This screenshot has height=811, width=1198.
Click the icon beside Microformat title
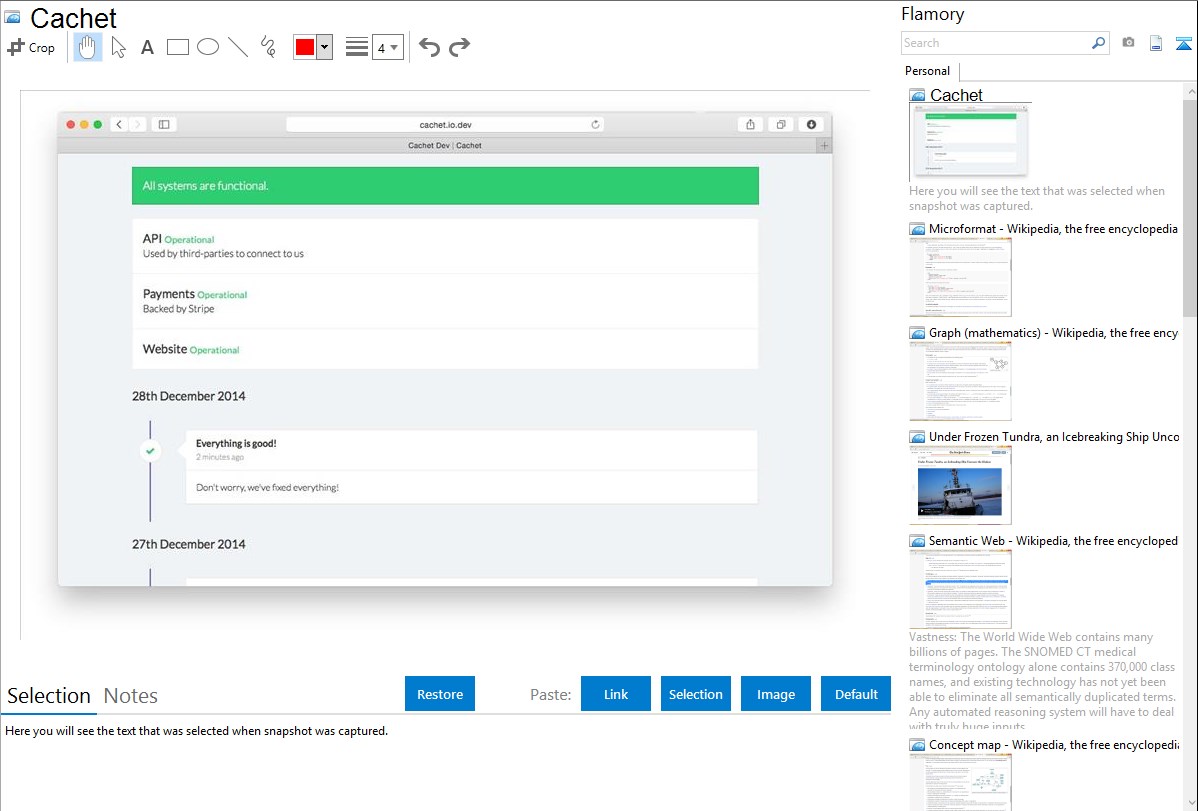(x=917, y=229)
